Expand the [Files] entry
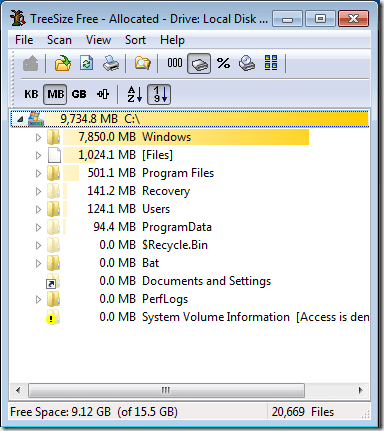Screen dimensions: 384x431 (x=38, y=155)
